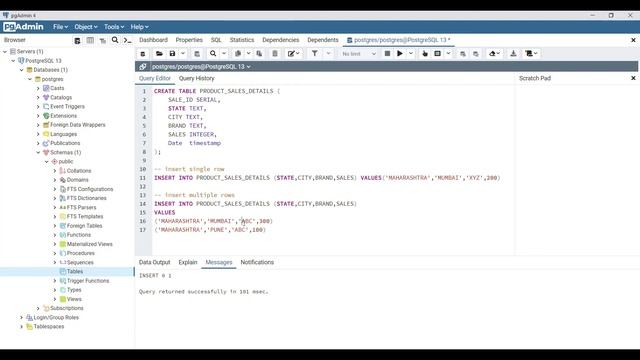Click the Filter funnel icon
Viewport: 640px width, 360px height.
tap(315, 53)
